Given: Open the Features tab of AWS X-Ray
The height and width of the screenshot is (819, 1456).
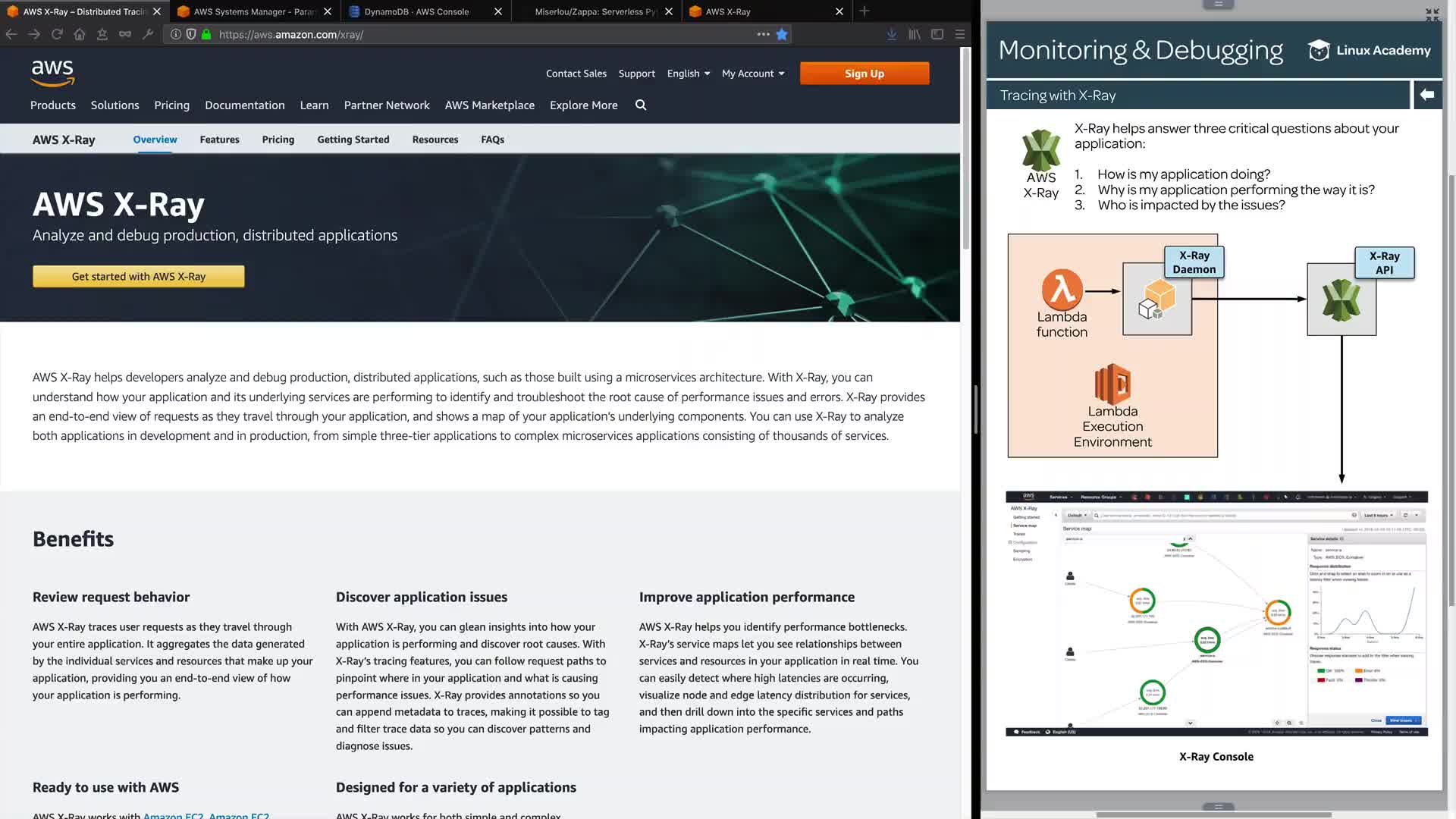Looking at the screenshot, I should coord(219,140).
